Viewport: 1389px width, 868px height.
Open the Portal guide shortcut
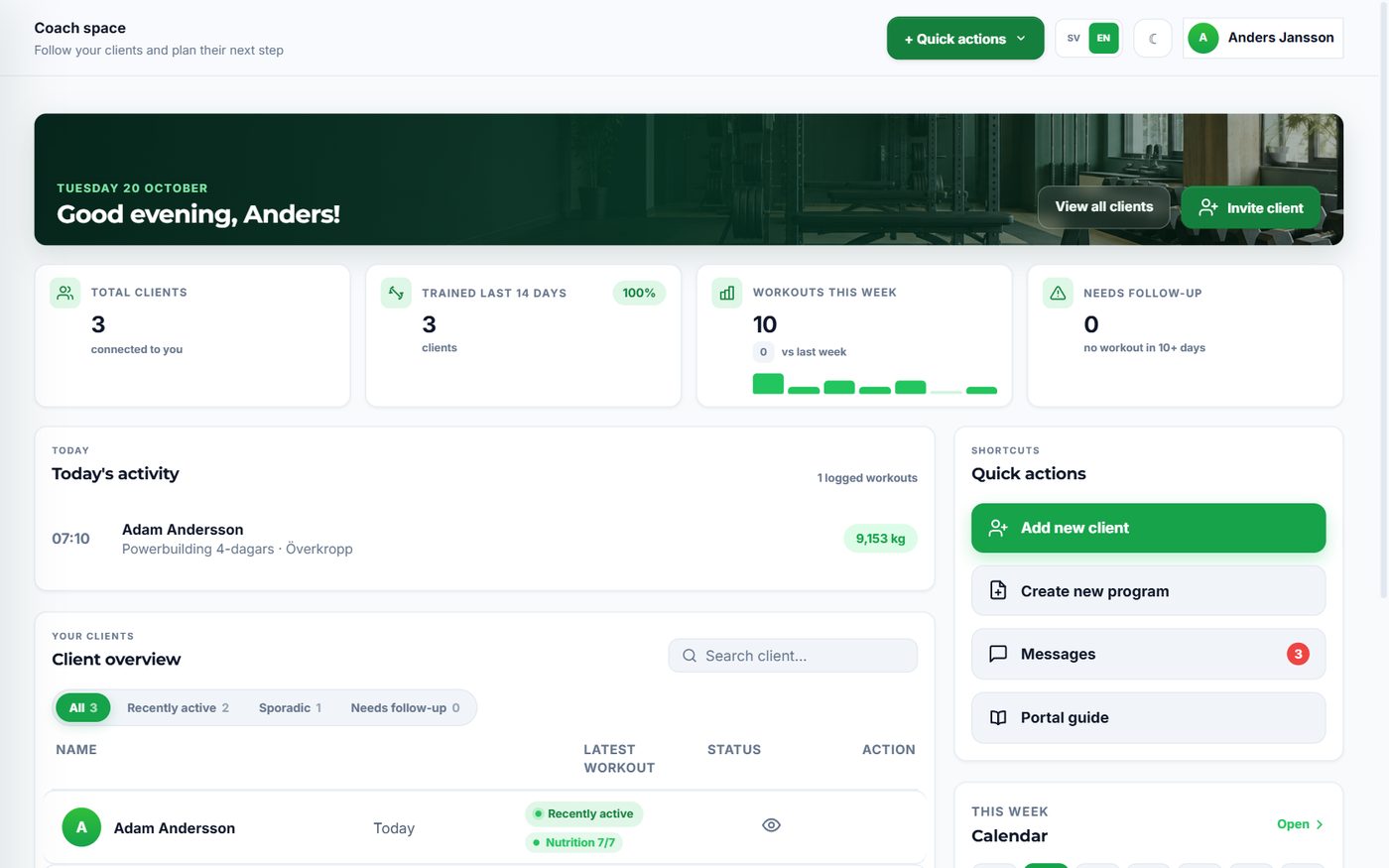coord(1148,717)
